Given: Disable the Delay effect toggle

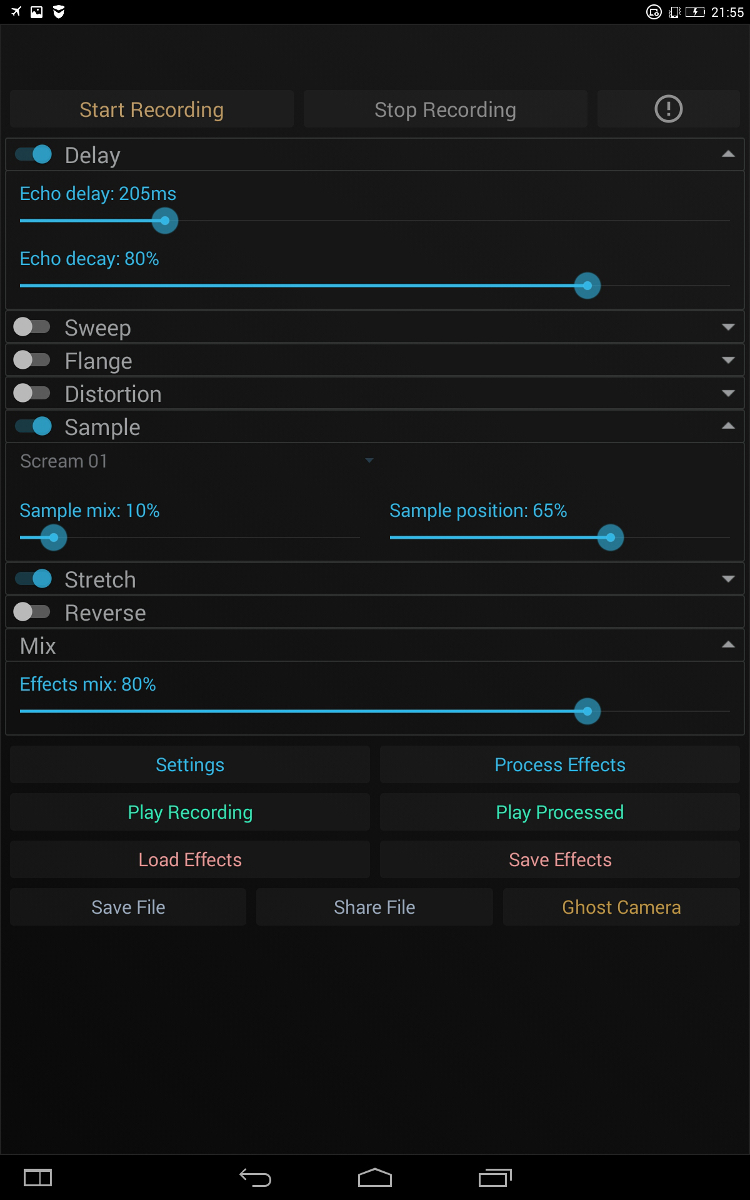Looking at the screenshot, I should 33,155.
